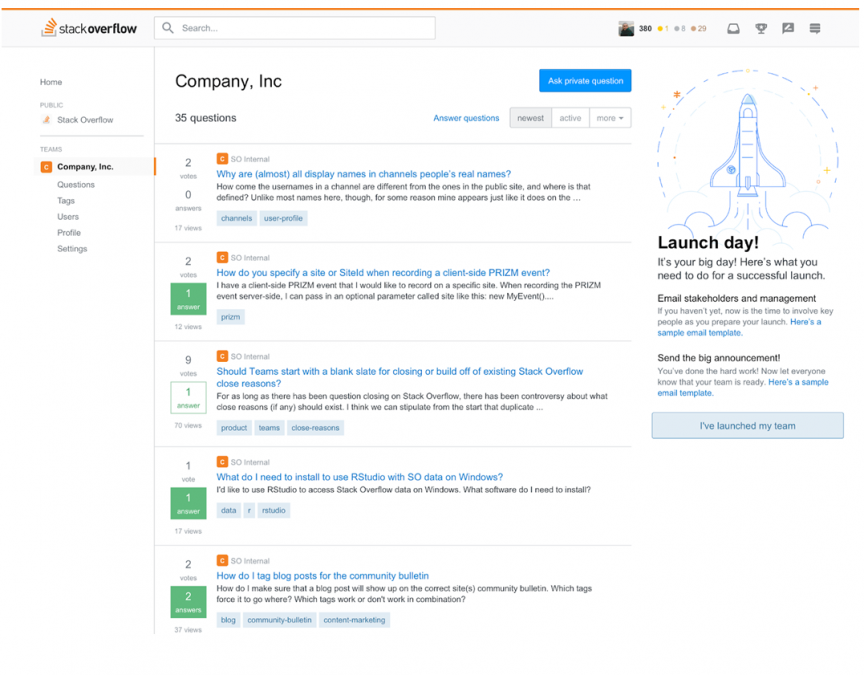Click green 2 answers box on blog question
864x675 pixels.
click(188, 602)
